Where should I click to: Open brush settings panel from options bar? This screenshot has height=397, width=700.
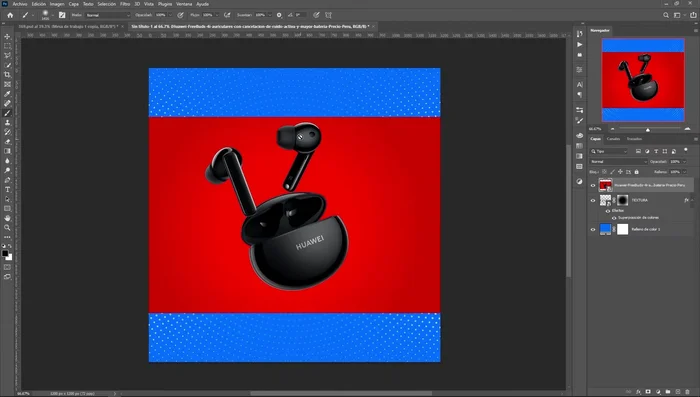point(62,15)
